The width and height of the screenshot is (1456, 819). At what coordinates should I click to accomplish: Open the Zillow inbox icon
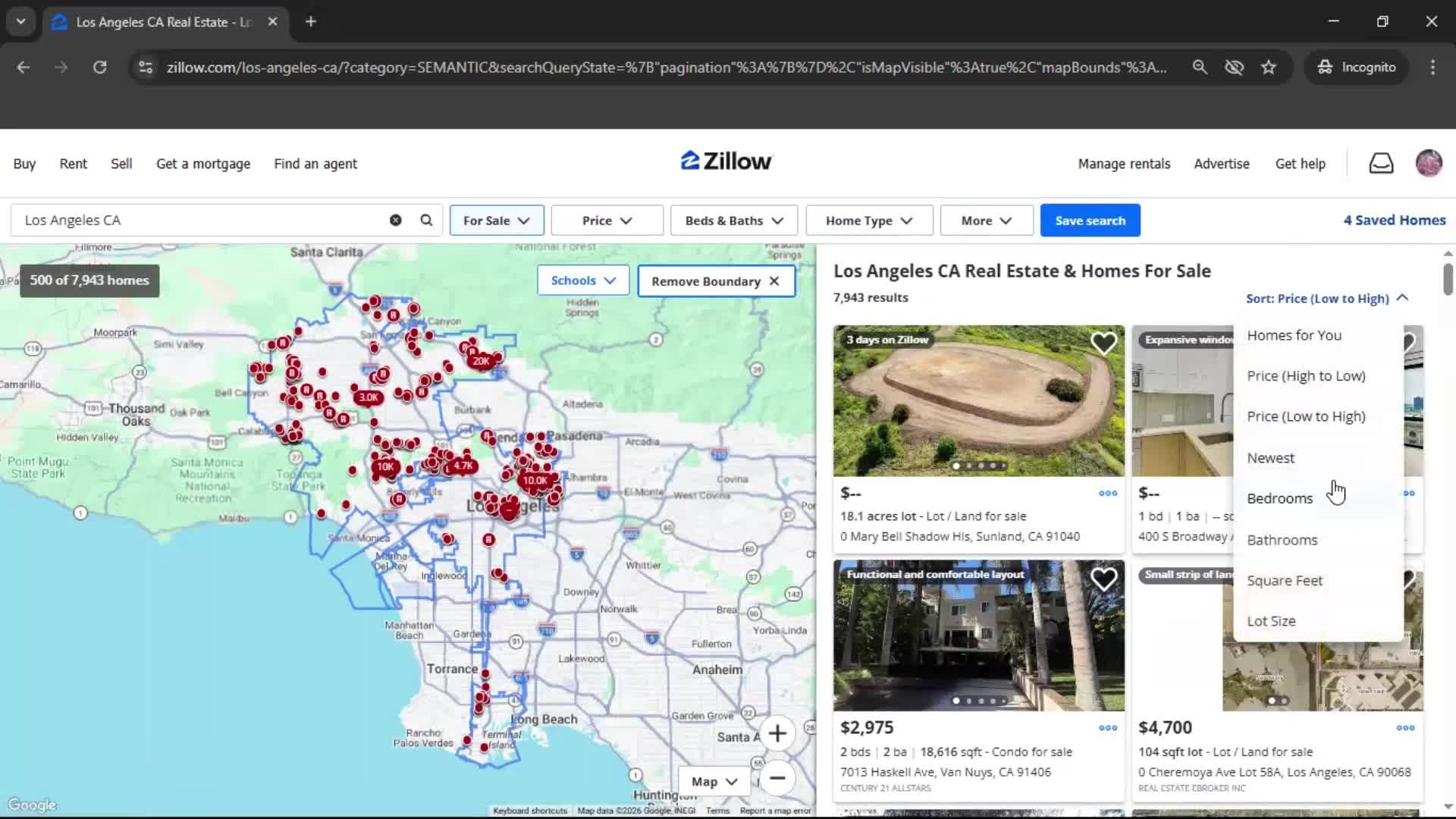coord(1381,163)
